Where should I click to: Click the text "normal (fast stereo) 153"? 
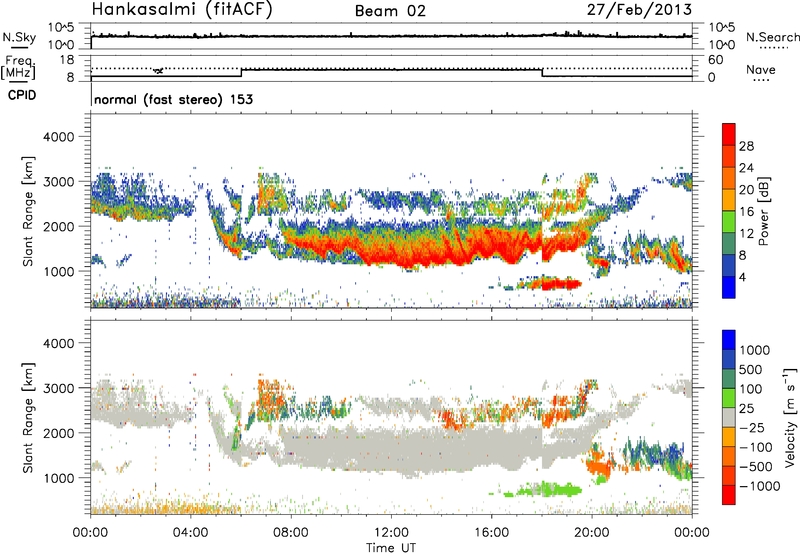pyautogui.click(x=173, y=99)
